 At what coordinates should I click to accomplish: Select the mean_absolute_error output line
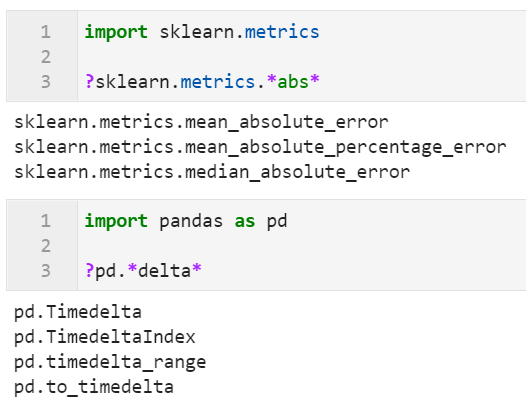coord(201,122)
